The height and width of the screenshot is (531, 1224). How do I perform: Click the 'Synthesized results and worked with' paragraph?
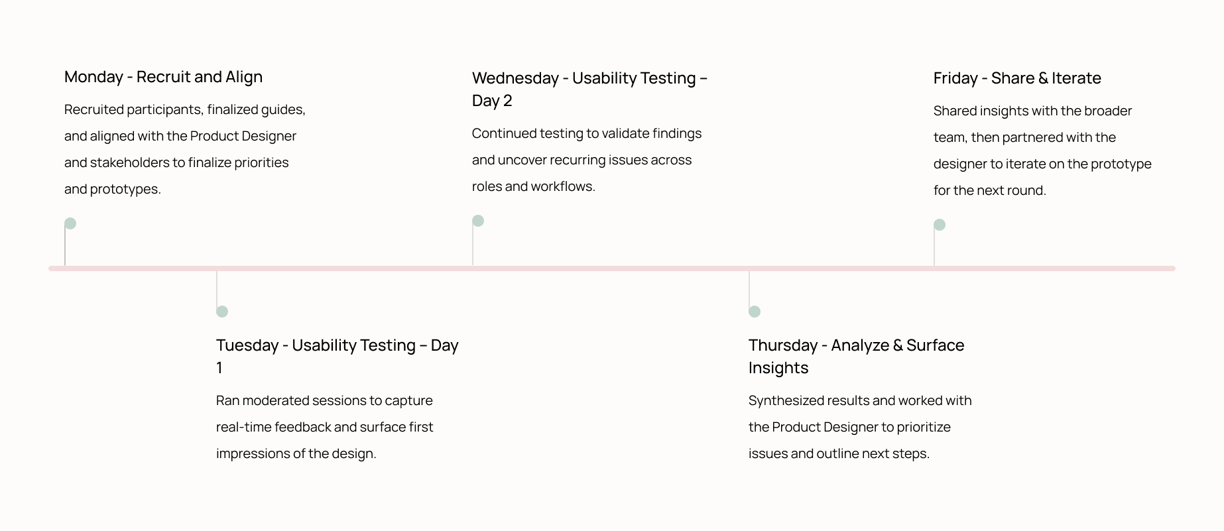pyautogui.click(x=860, y=427)
